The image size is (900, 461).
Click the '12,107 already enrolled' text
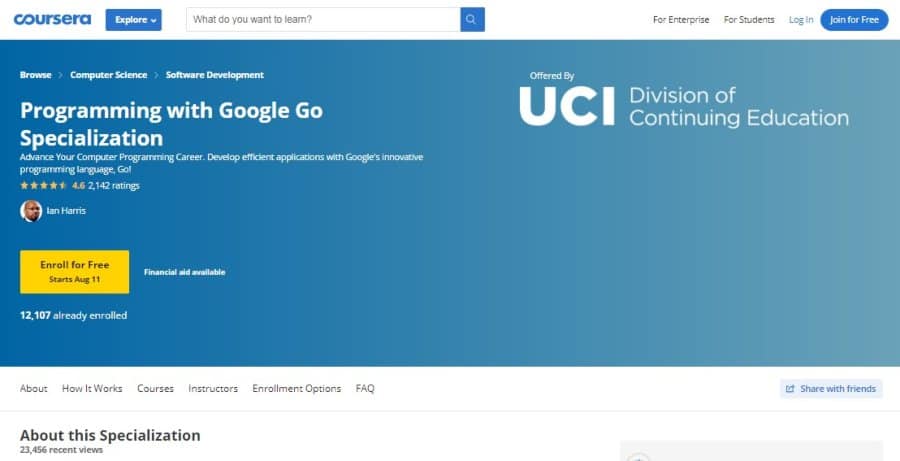click(x=73, y=315)
